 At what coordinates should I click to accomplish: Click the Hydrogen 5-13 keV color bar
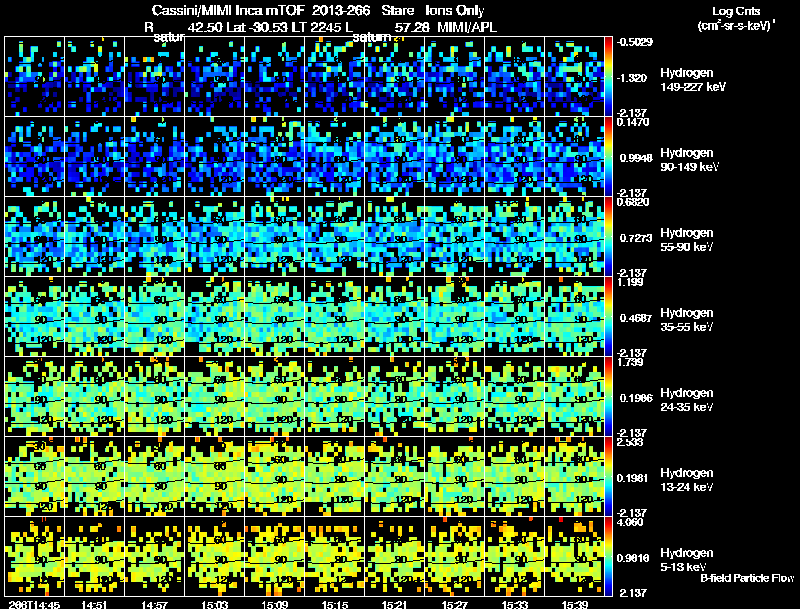coord(608,557)
